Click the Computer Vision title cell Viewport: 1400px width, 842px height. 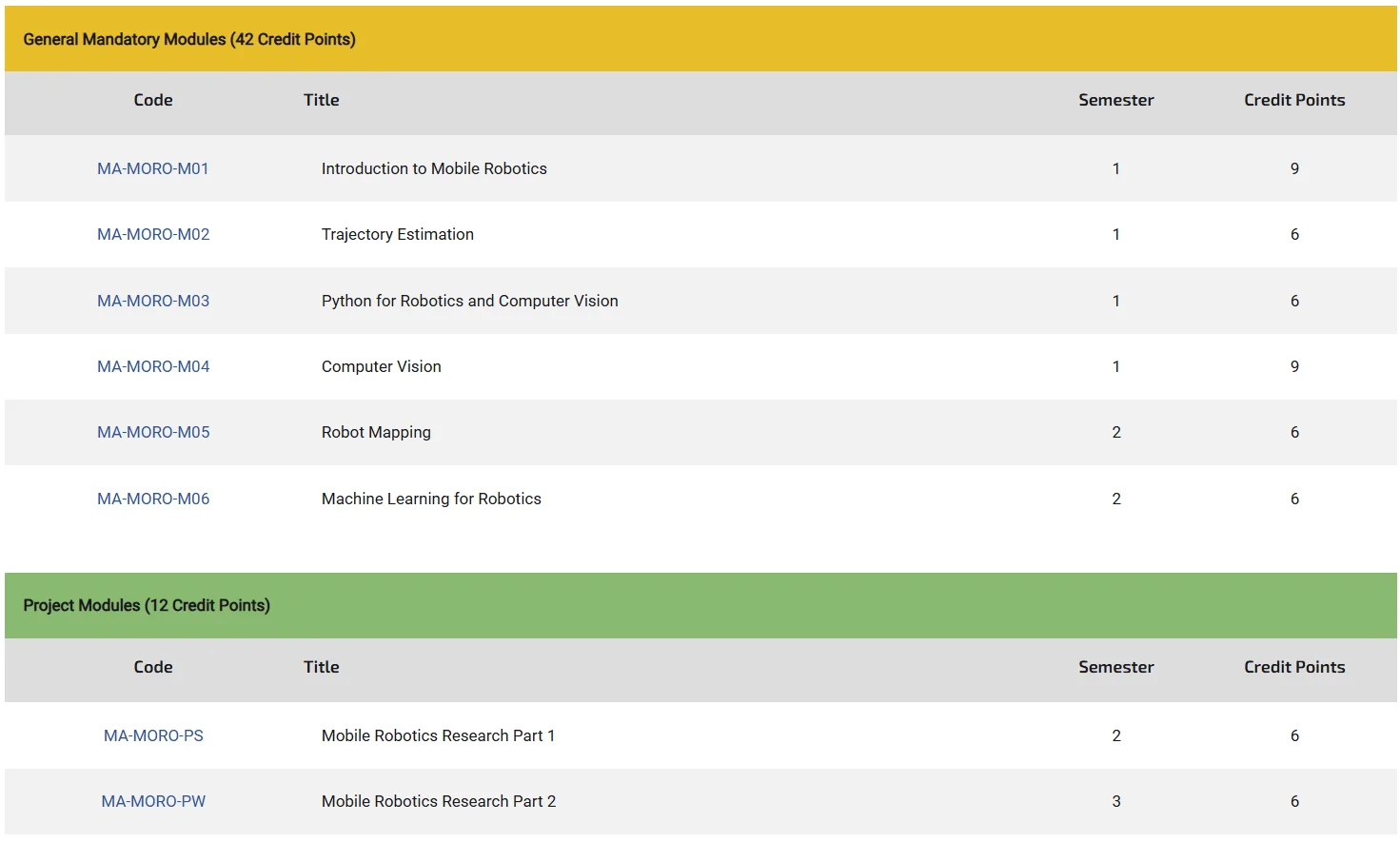coord(381,366)
